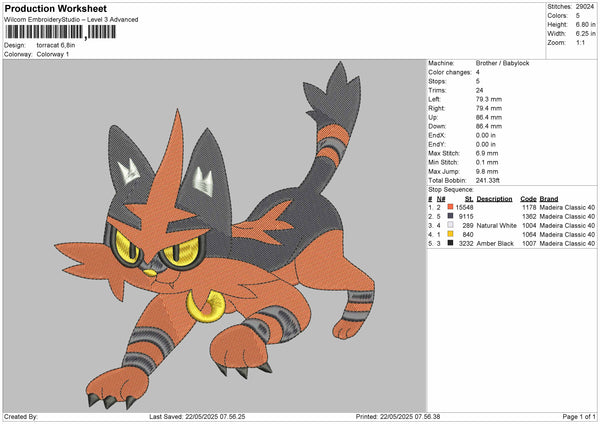Screen dimensions: 600x424
Task: Click the 'Description' column header
Action: (x=494, y=199)
